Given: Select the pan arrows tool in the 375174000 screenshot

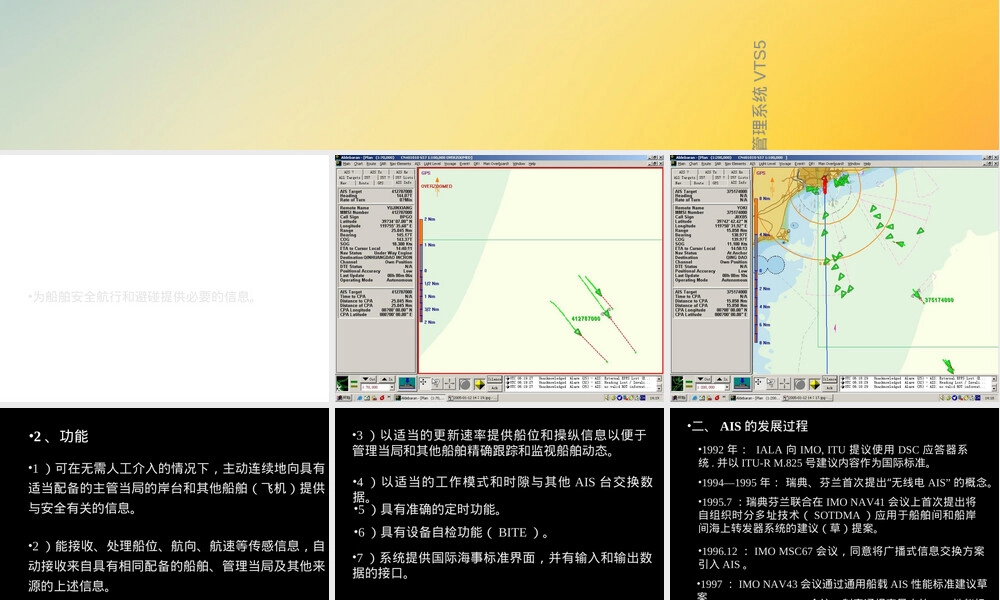Looking at the screenshot, I should coord(758,383).
